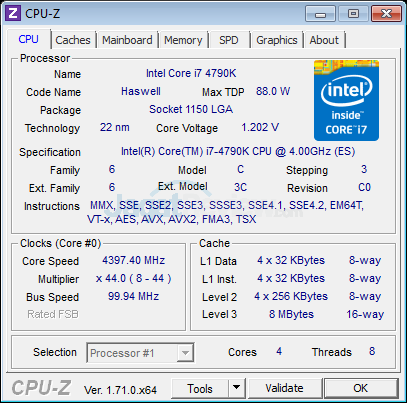Click the Level 3 cache value 8 MBytes

(x=291, y=314)
